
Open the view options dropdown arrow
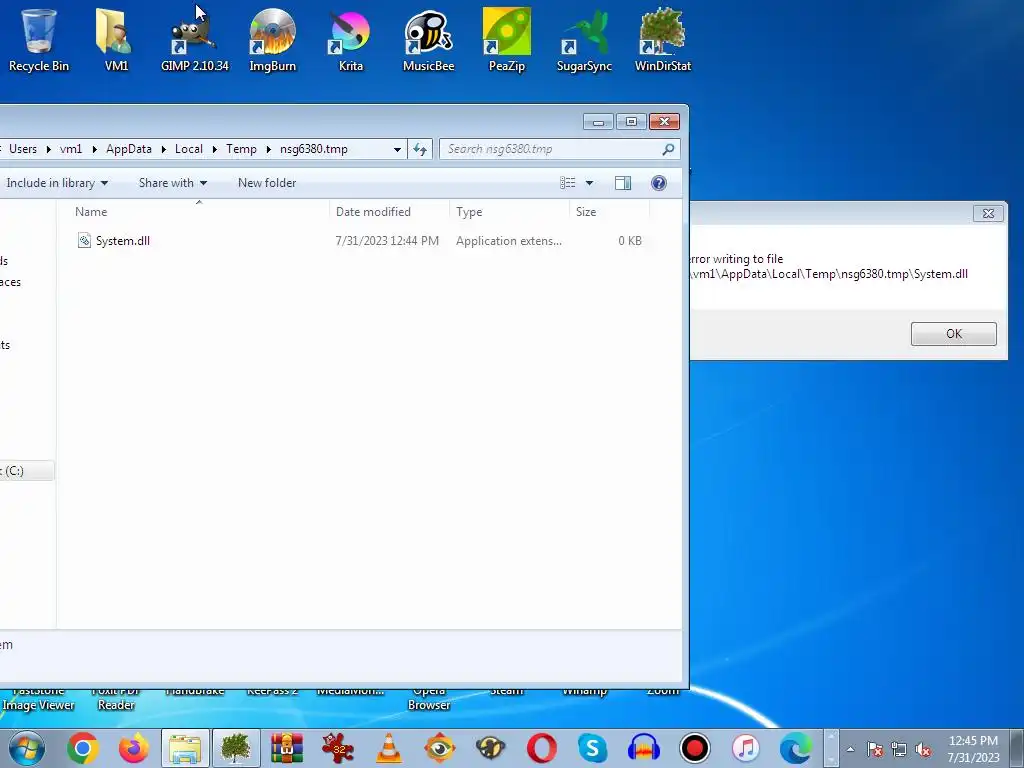coord(589,183)
